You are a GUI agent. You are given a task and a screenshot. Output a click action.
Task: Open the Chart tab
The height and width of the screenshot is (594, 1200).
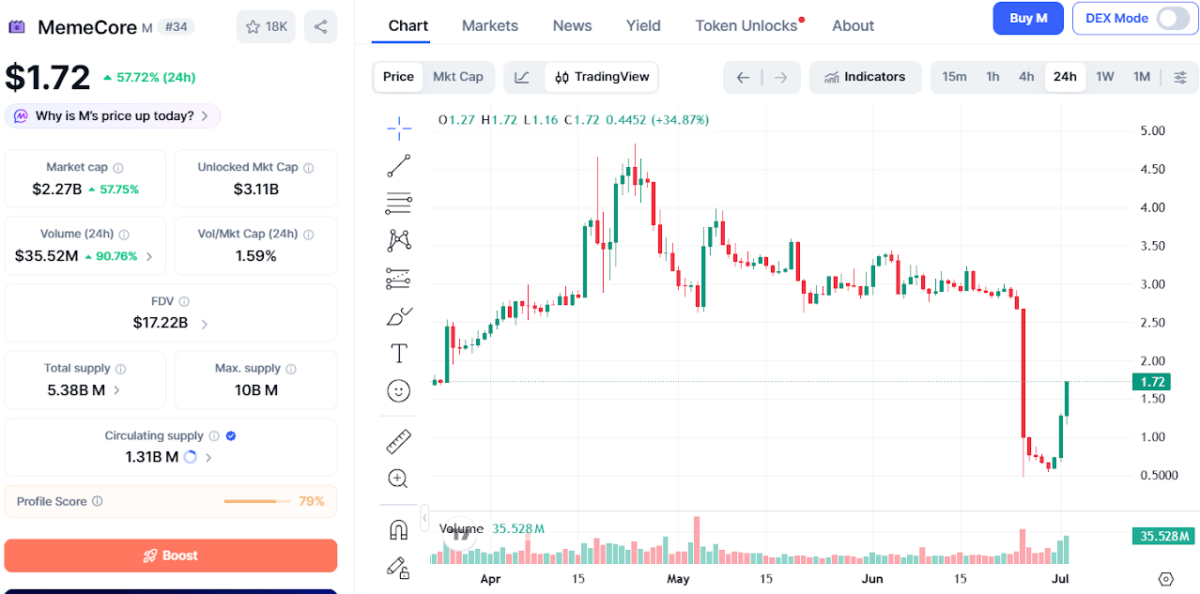pos(408,26)
